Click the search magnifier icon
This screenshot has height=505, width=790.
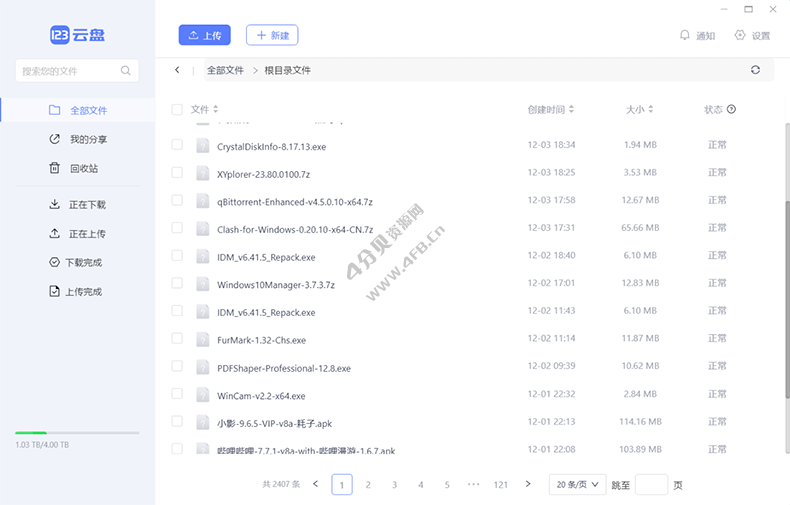tap(126, 71)
